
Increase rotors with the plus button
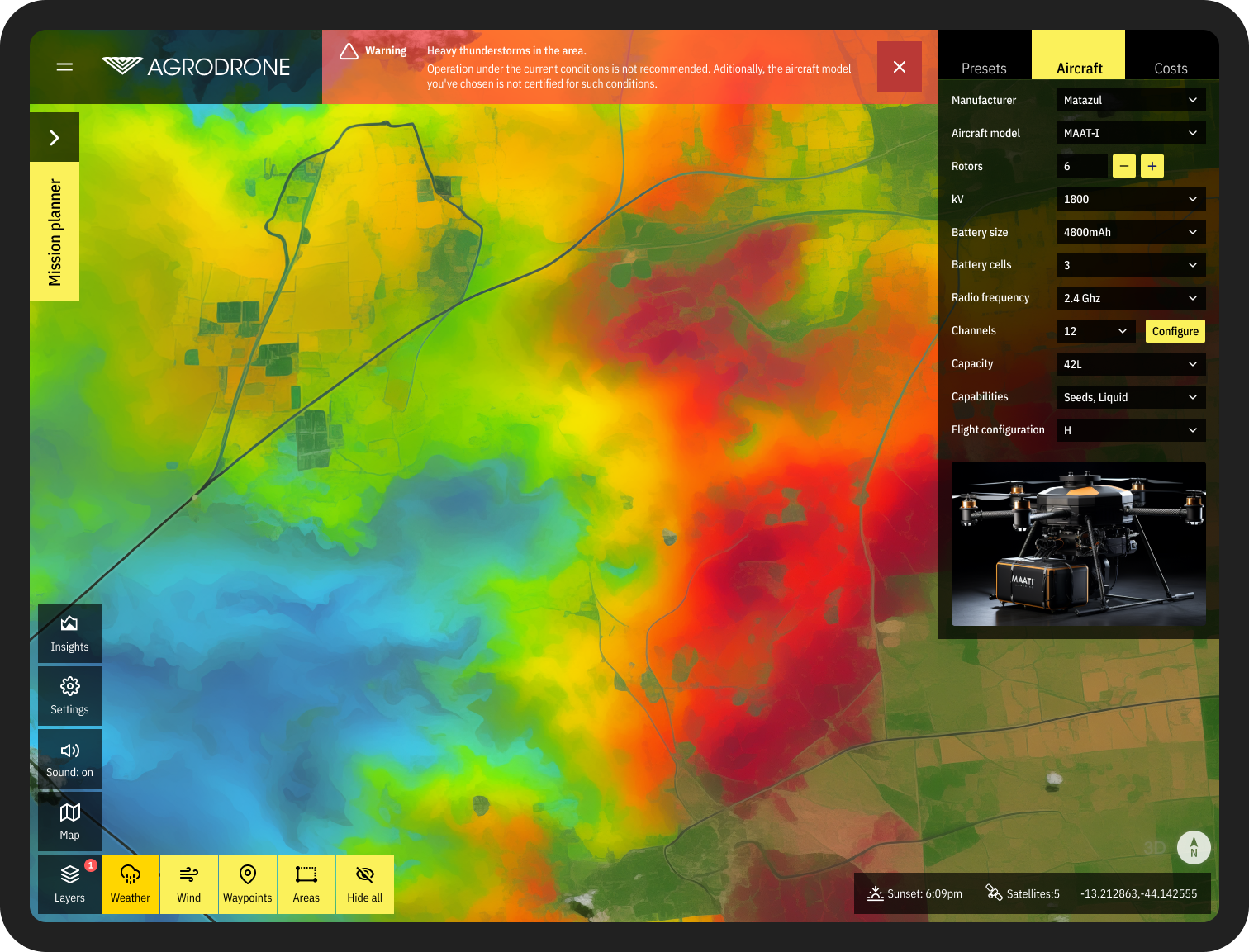(1152, 166)
